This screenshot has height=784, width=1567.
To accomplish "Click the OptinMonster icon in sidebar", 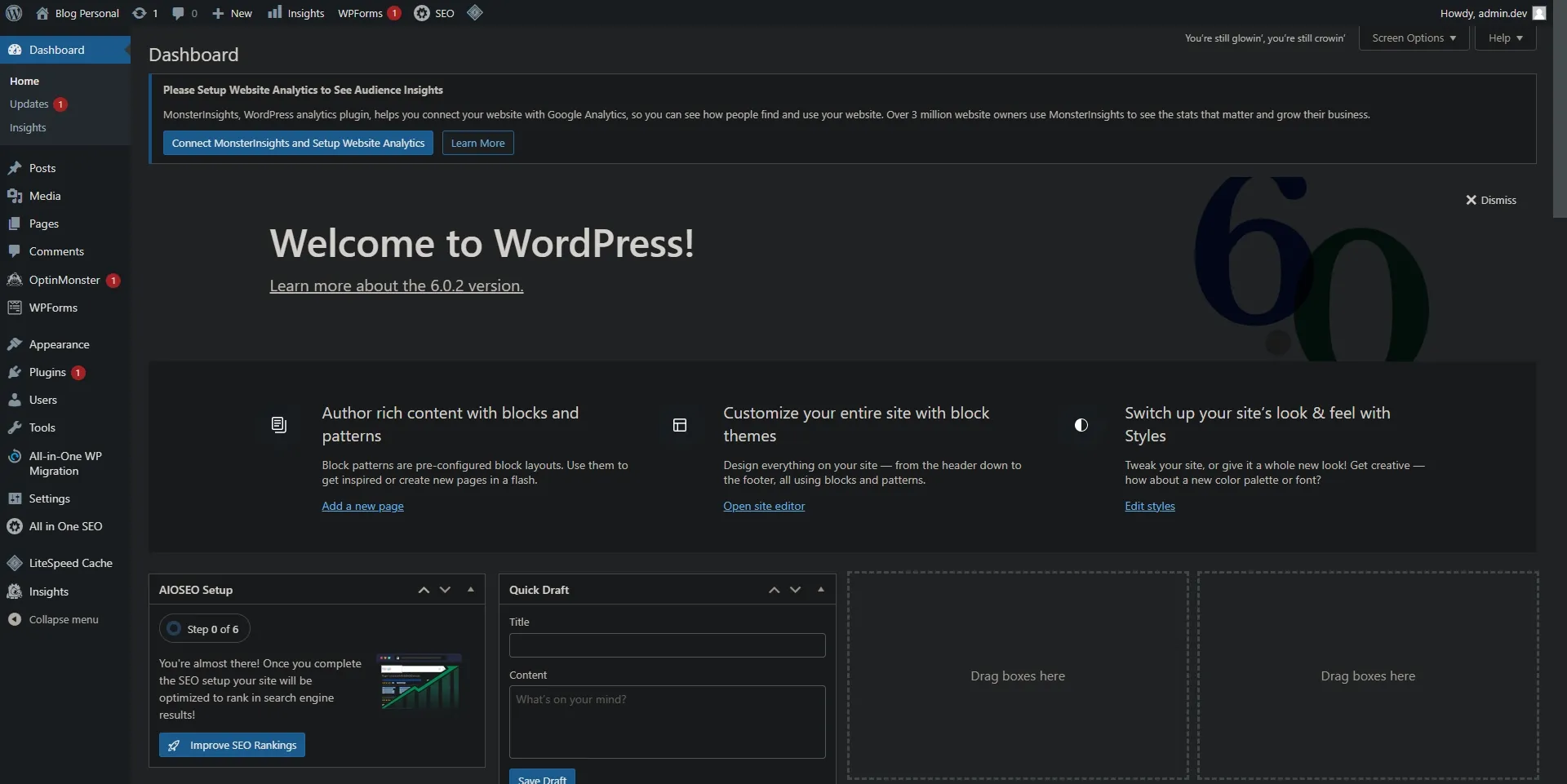I will 15,280.
